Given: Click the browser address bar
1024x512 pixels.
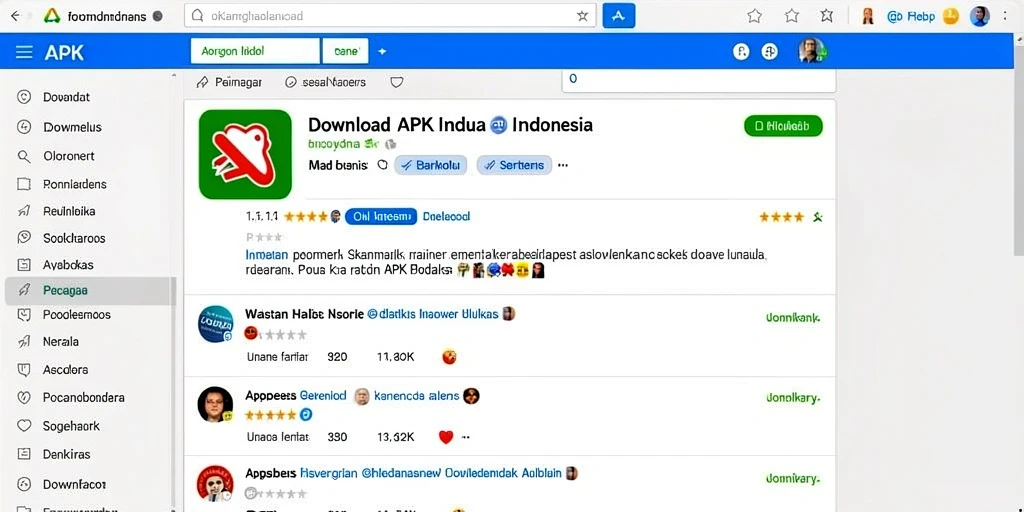Looking at the screenshot, I should pyautogui.click(x=391, y=16).
